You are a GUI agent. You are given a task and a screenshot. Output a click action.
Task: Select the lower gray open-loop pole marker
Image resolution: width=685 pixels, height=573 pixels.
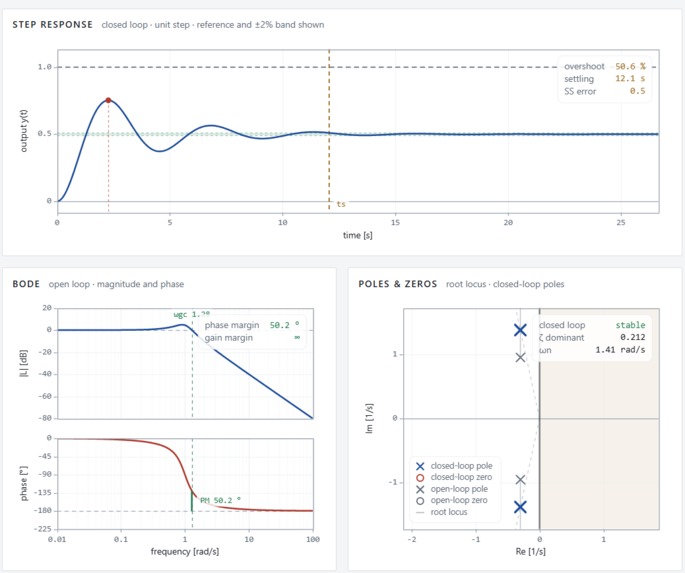point(520,480)
